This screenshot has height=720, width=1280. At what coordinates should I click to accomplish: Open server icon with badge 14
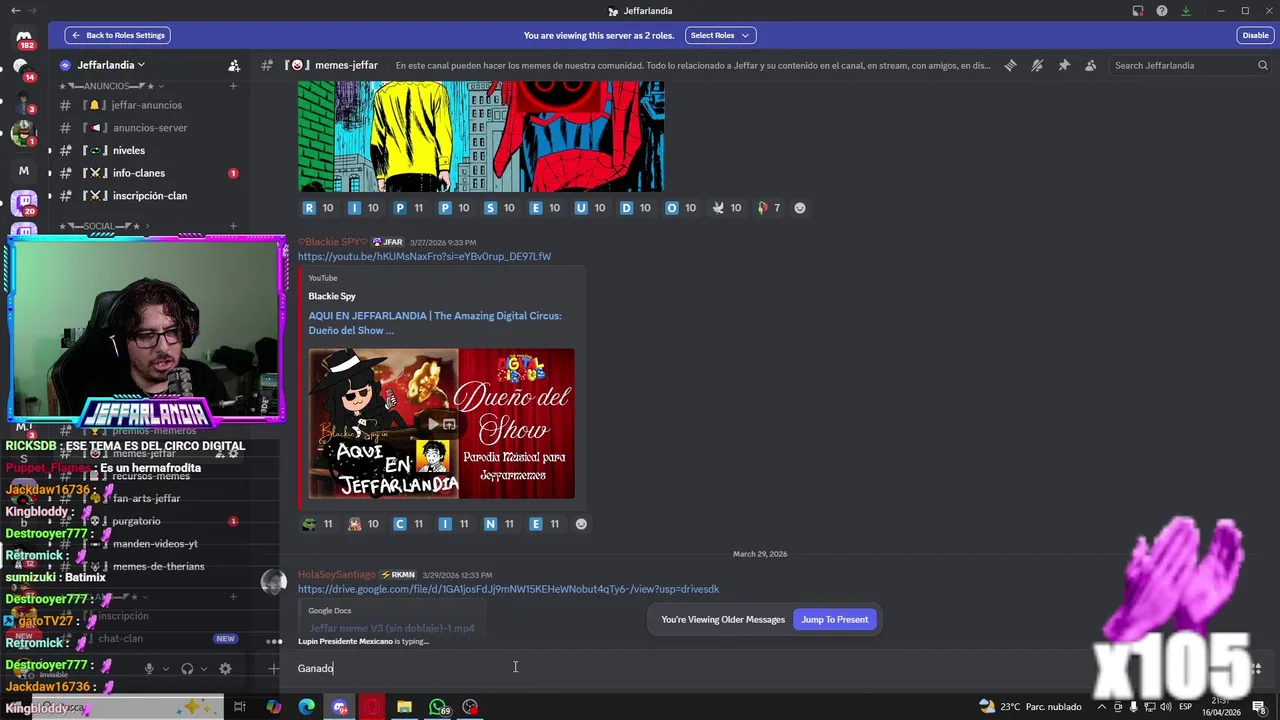(22, 69)
